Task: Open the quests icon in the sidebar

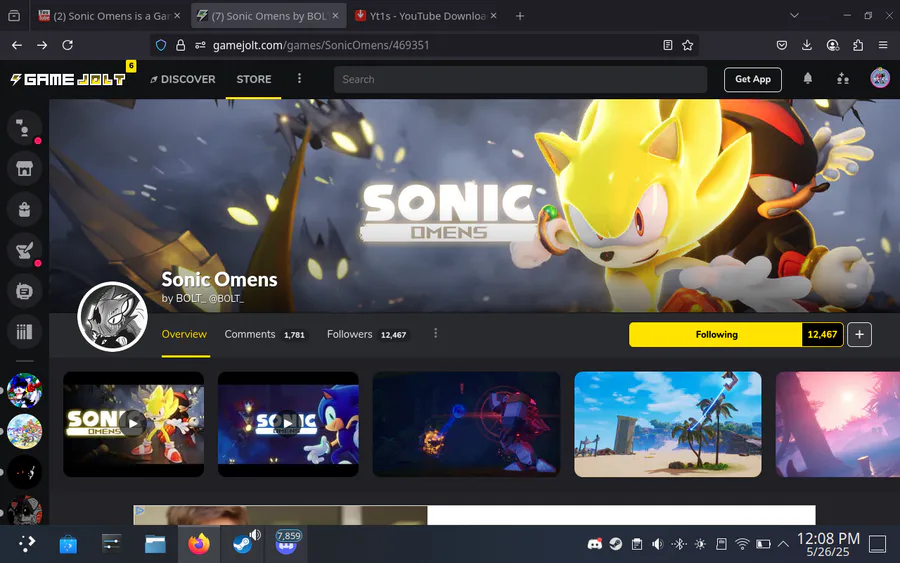Action: 24,250
